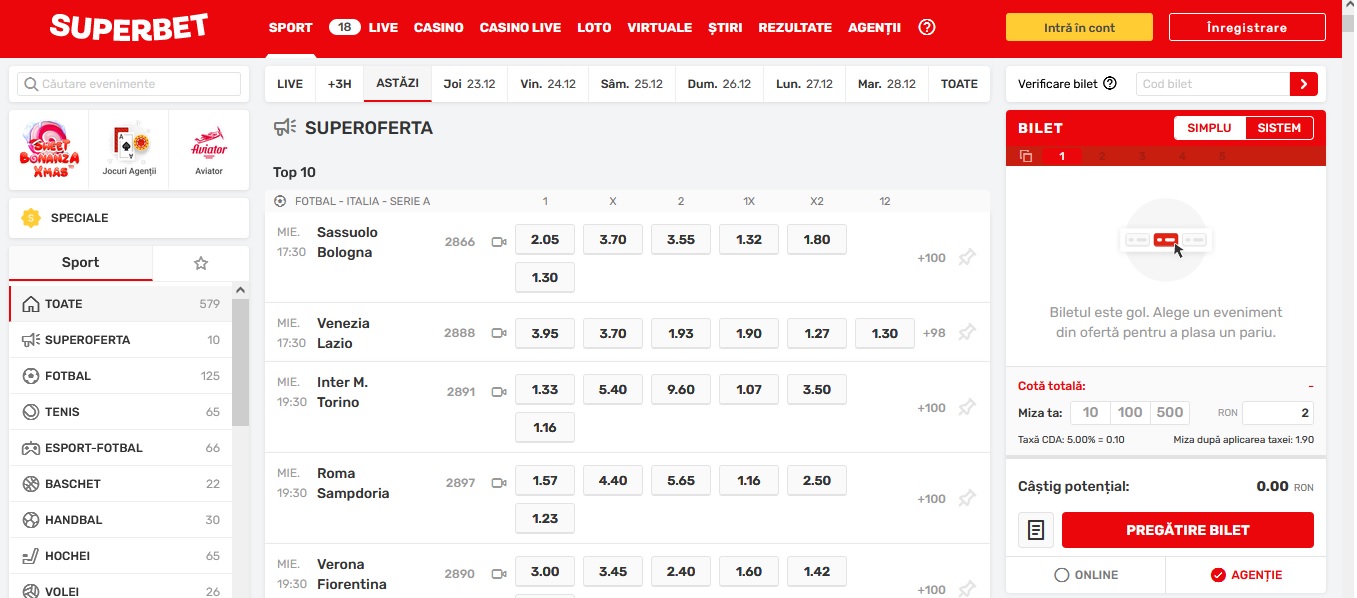Open Sweet Bonanza Xmas game
Screen dimensions: 1357x598
pyautogui.click(x=49, y=150)
